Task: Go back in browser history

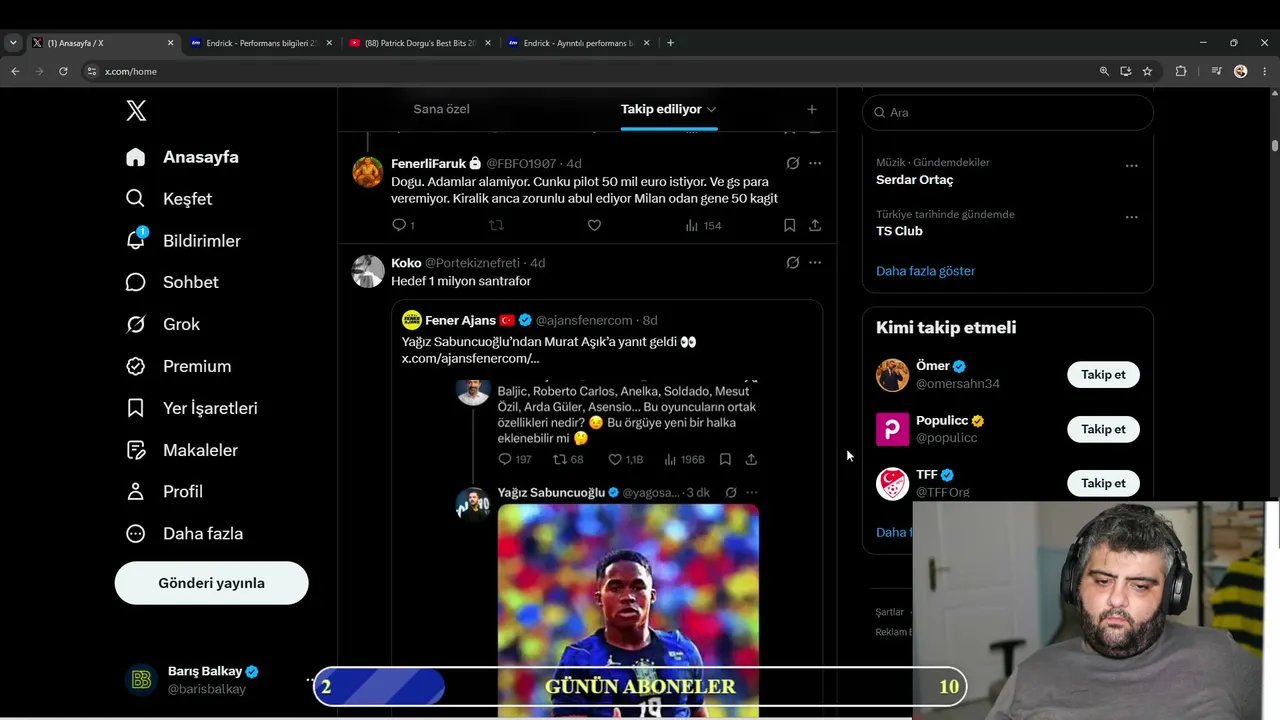Action: click(x=15, y=71)
